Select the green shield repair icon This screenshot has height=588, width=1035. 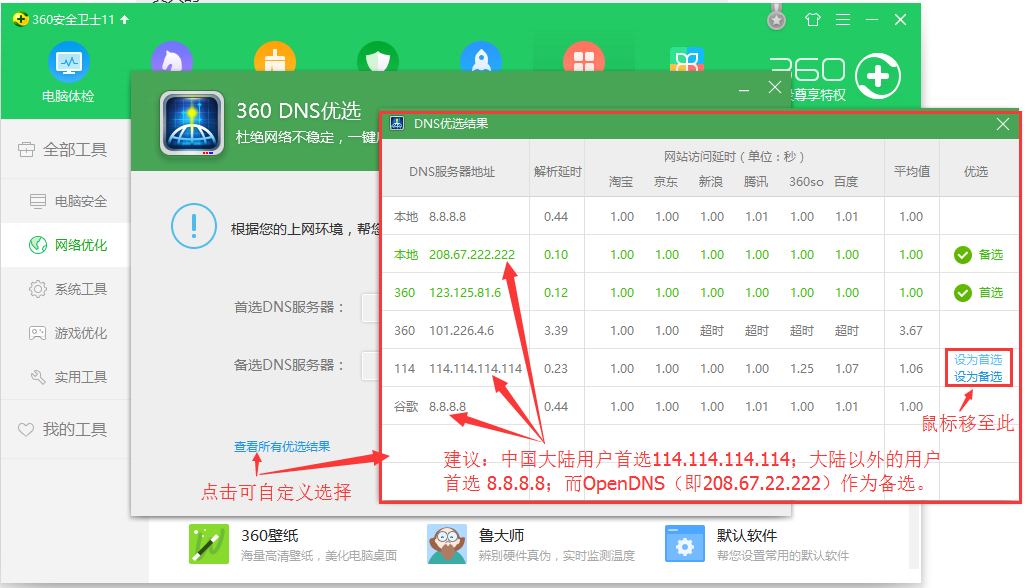point(377,60)
